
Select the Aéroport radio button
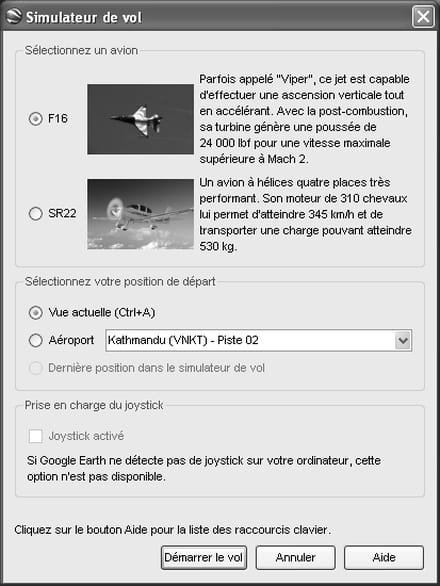pos(36,340)
